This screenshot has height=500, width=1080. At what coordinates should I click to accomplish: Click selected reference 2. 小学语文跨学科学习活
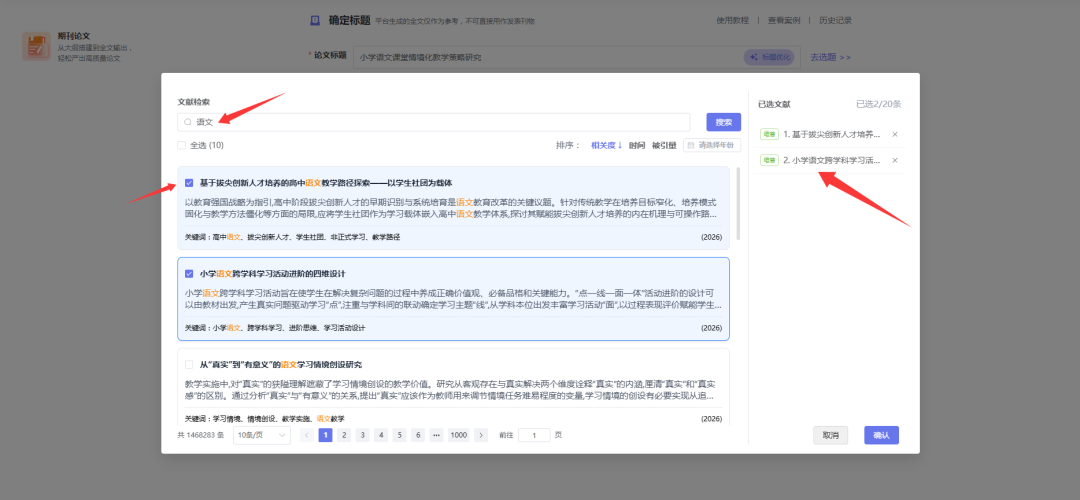832,160
